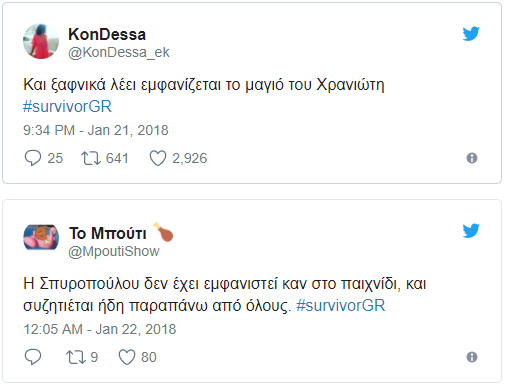Click Twitter bird icon on KonDessa tweet
Screen dimensions: 505x387
[471, 33]
